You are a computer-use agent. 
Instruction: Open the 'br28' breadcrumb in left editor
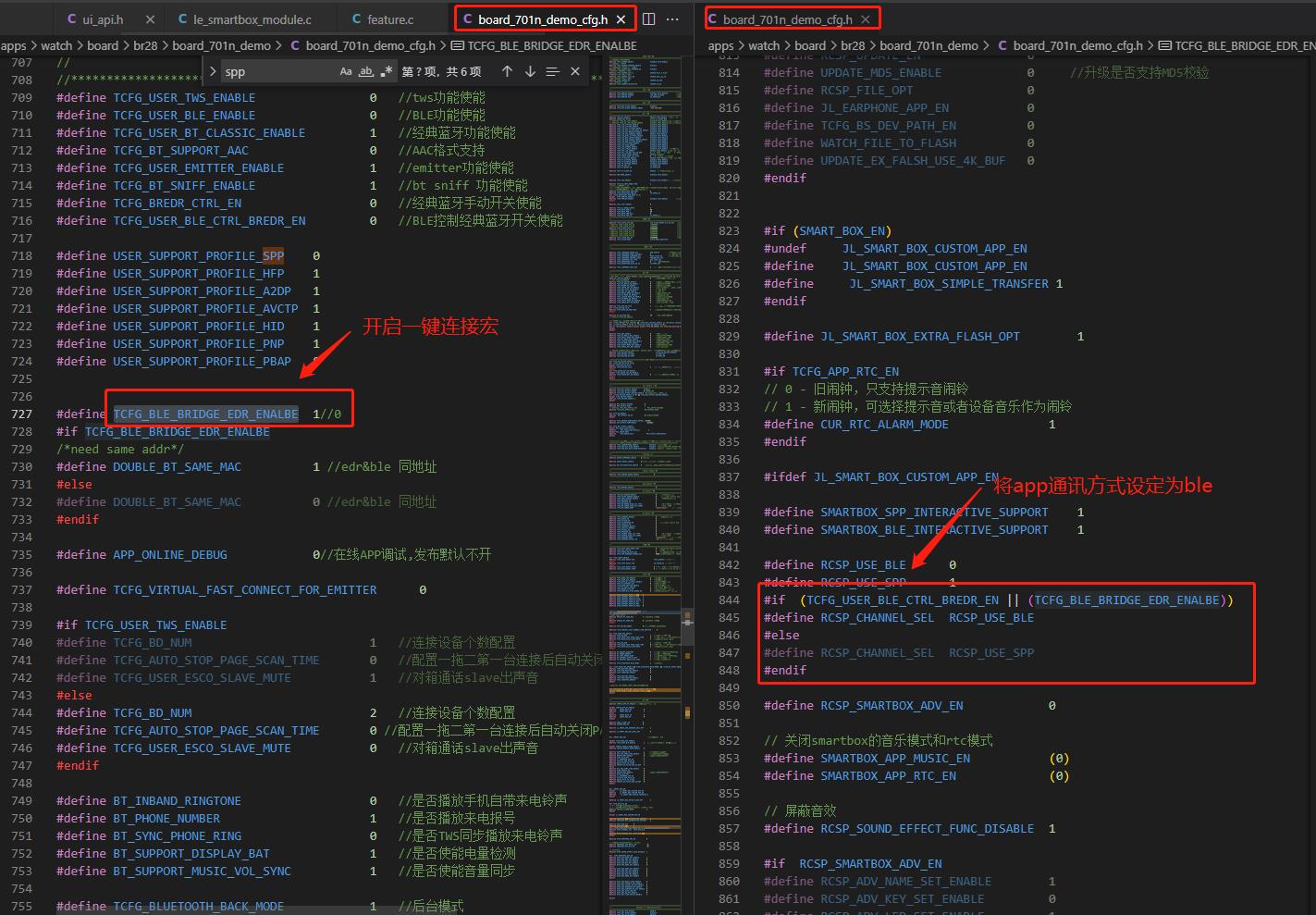point(145,45)
